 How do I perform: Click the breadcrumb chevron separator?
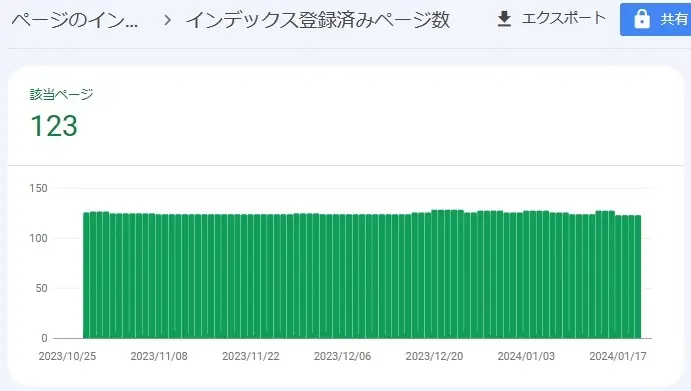point(167,20)
